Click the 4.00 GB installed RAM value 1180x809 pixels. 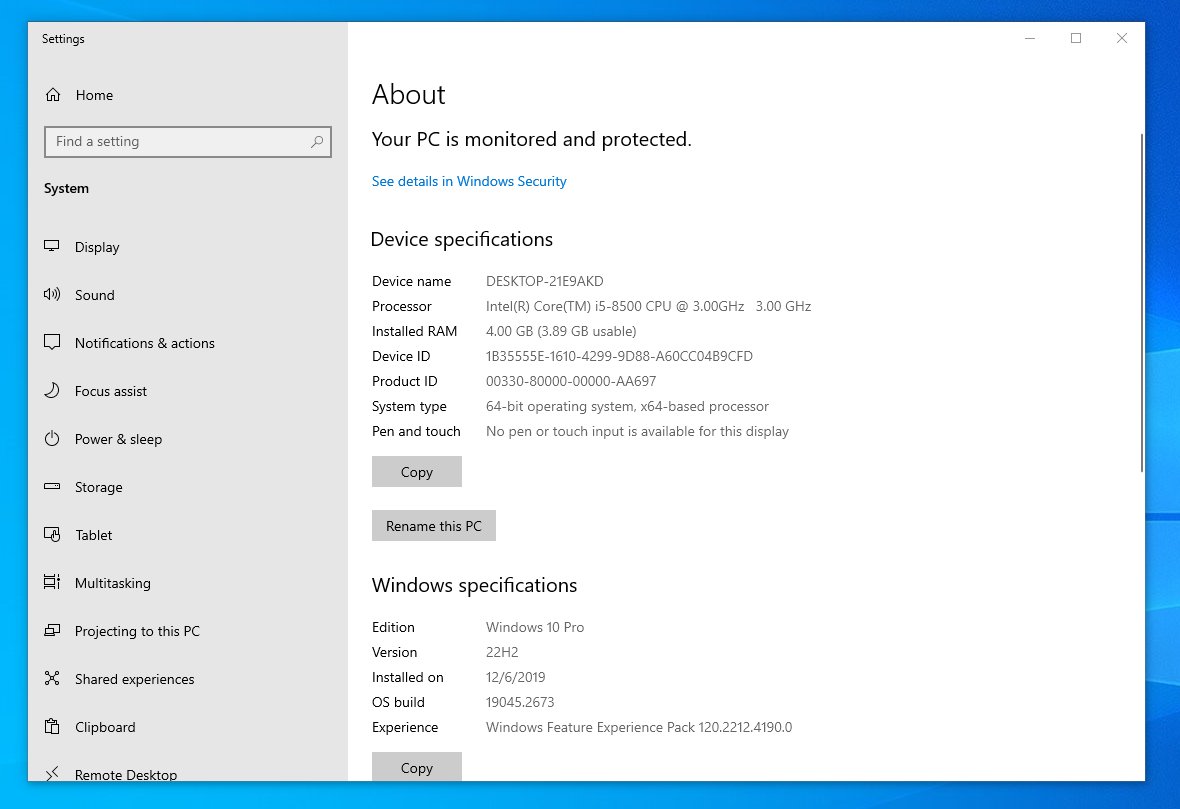561,331
